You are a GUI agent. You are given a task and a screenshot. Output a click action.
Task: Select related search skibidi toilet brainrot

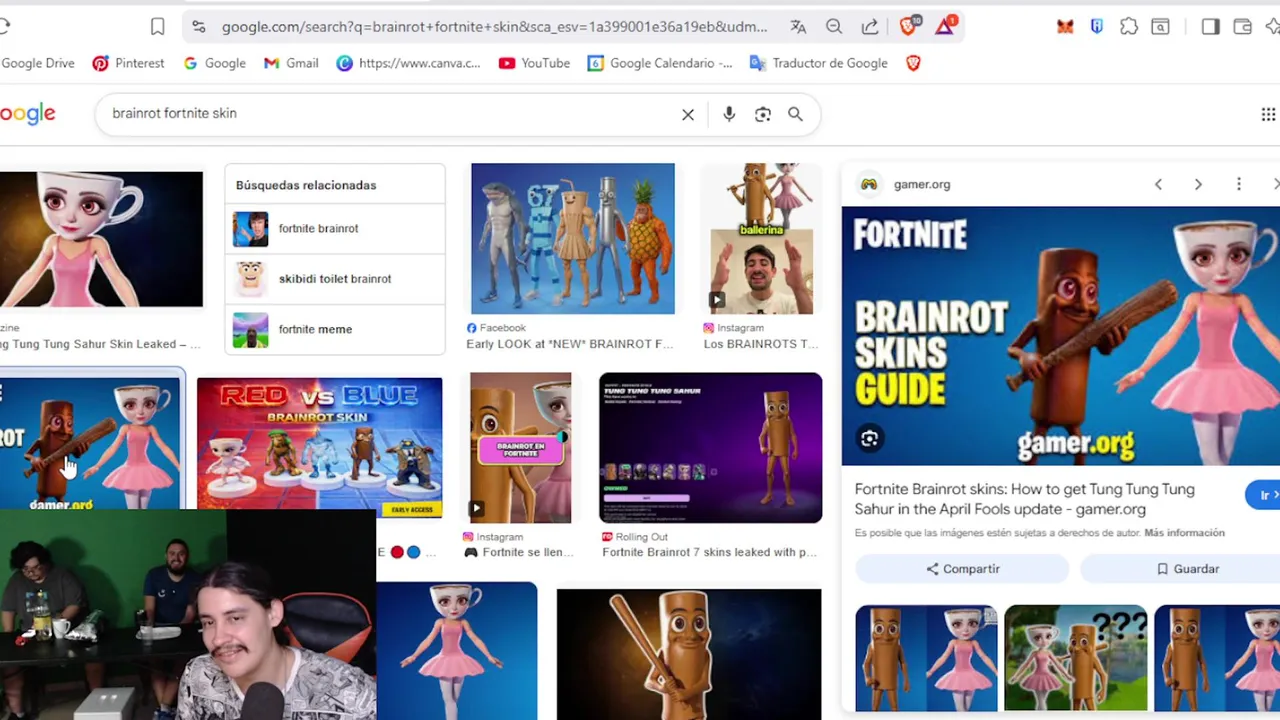pos(335,278)
